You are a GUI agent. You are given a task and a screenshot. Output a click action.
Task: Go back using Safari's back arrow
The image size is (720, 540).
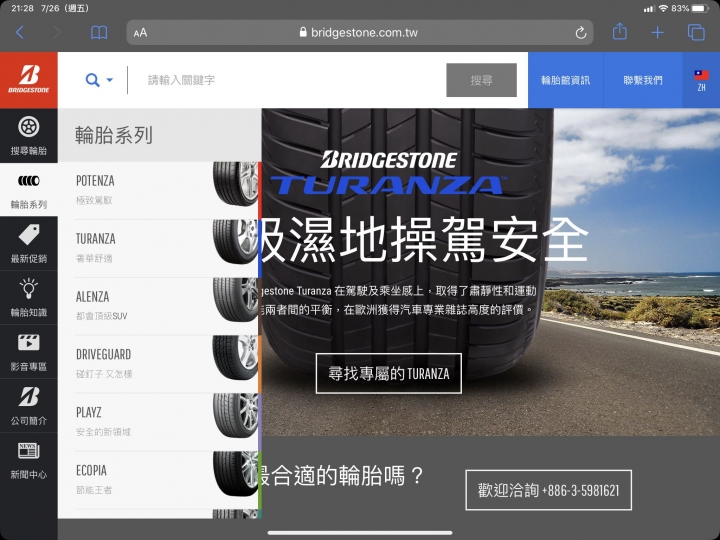point(20,33)
